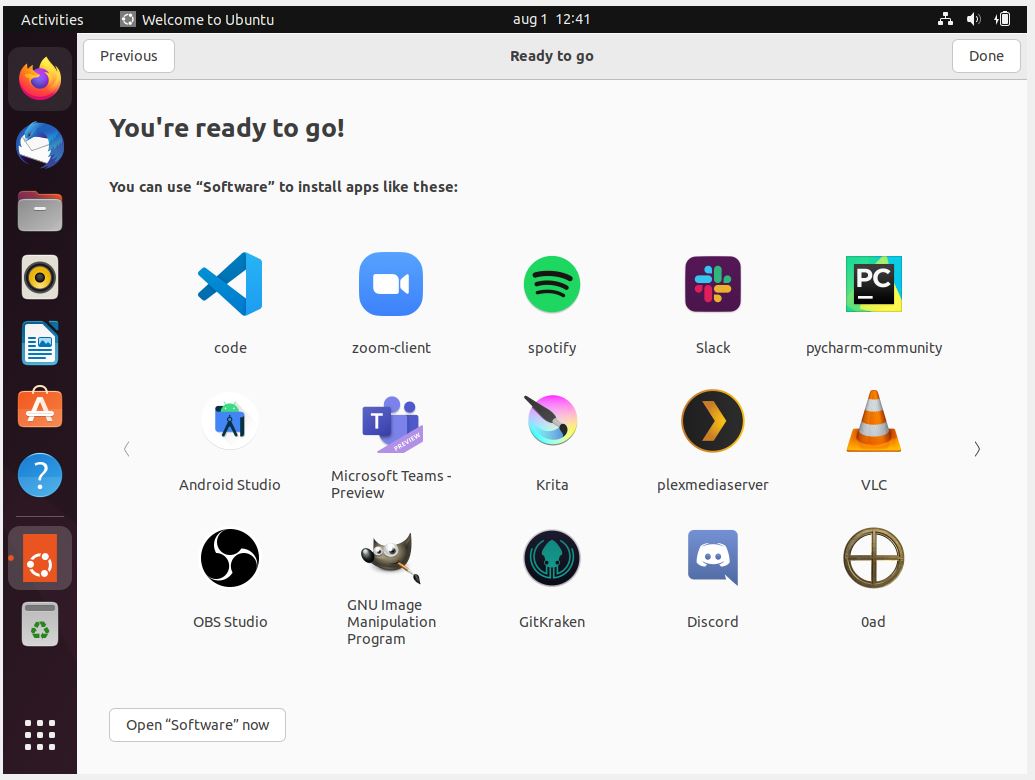The width and height of the screenshot is (1035, 780).
Task: Open the Discord app icon
Action: coord(713,558)
